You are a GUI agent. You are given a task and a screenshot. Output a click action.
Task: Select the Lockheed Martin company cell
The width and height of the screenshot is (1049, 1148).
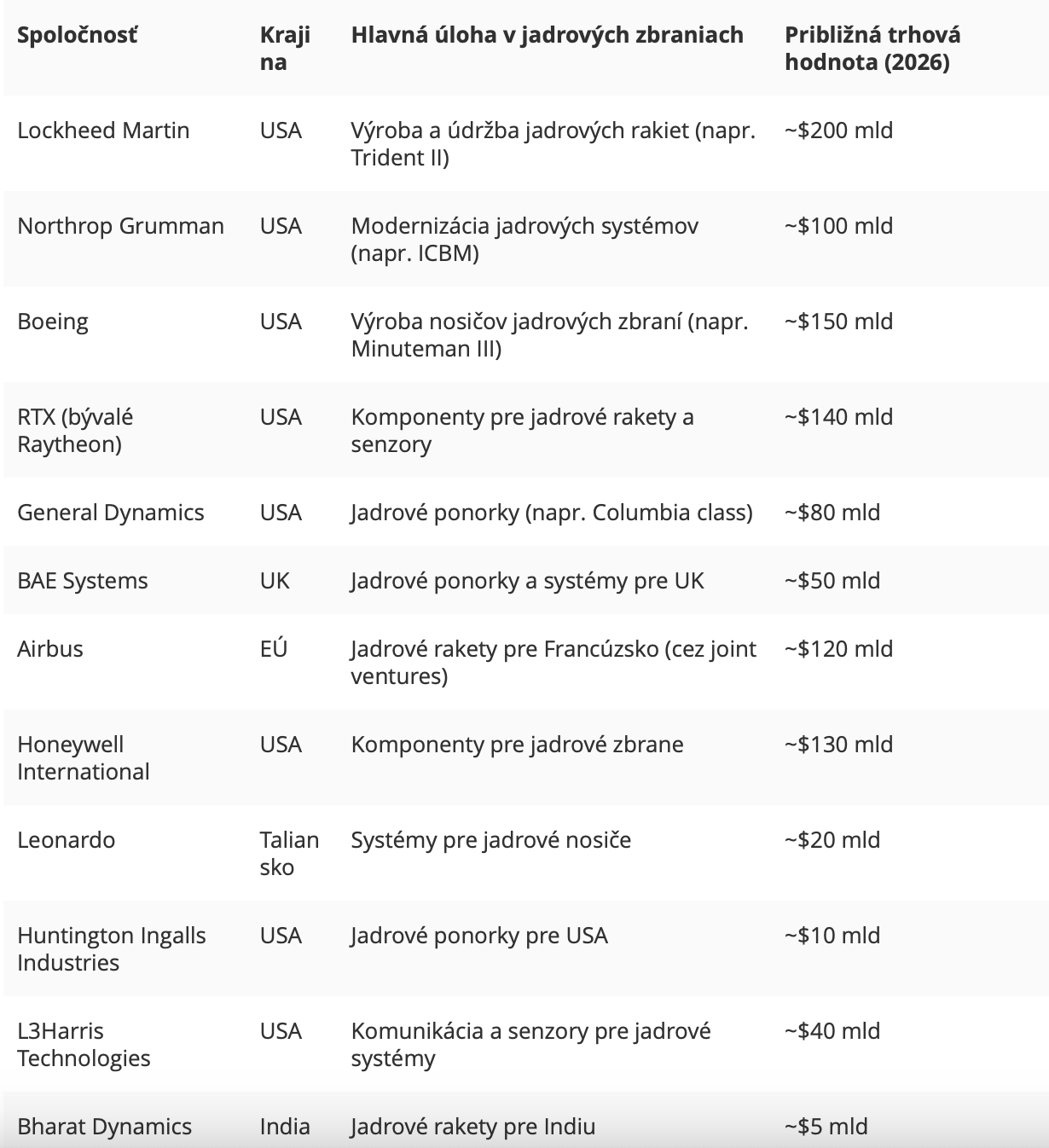click(103, 130)
